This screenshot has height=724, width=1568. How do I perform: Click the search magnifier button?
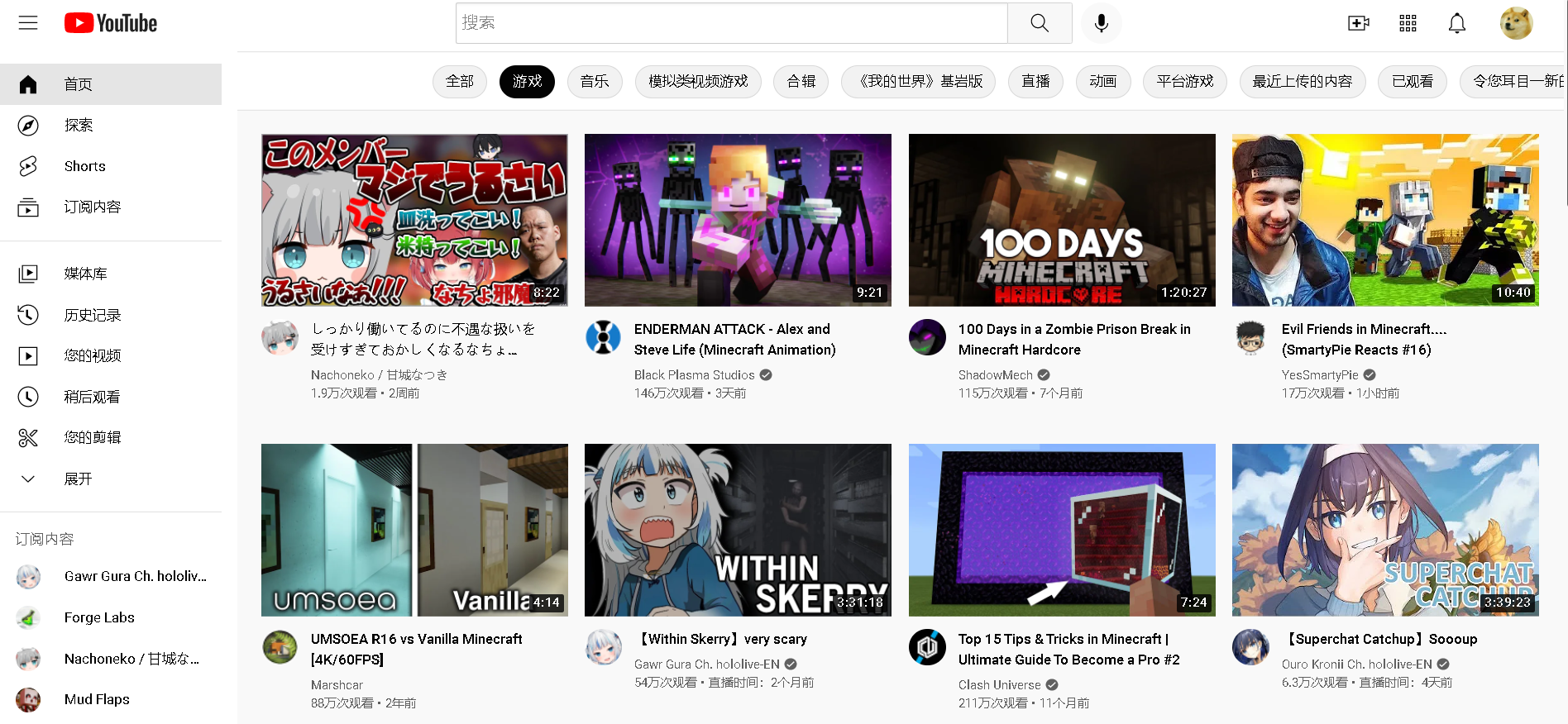coord(1040,23)
